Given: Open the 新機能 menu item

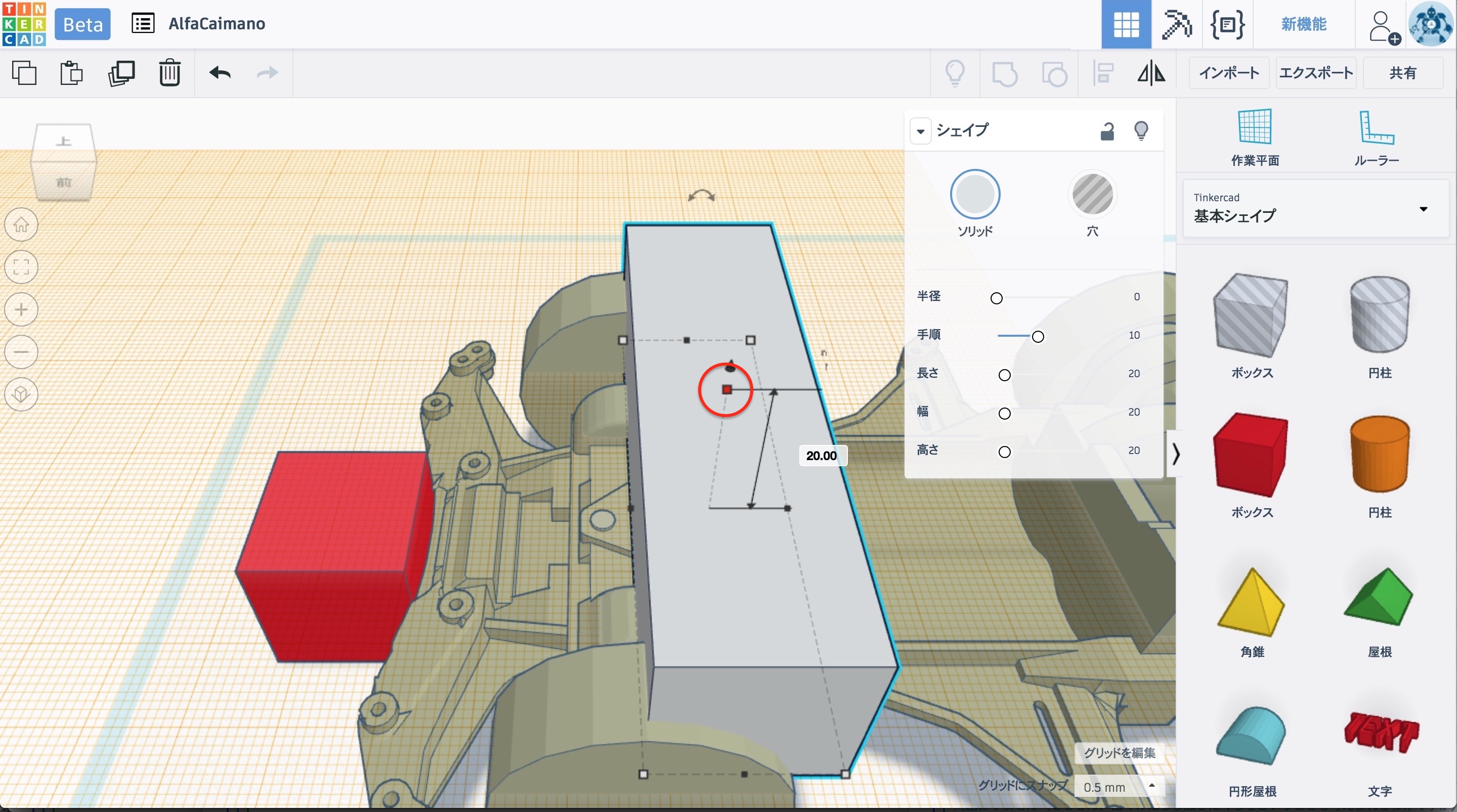Looking at the screenshot, I should click(1303, 24).
